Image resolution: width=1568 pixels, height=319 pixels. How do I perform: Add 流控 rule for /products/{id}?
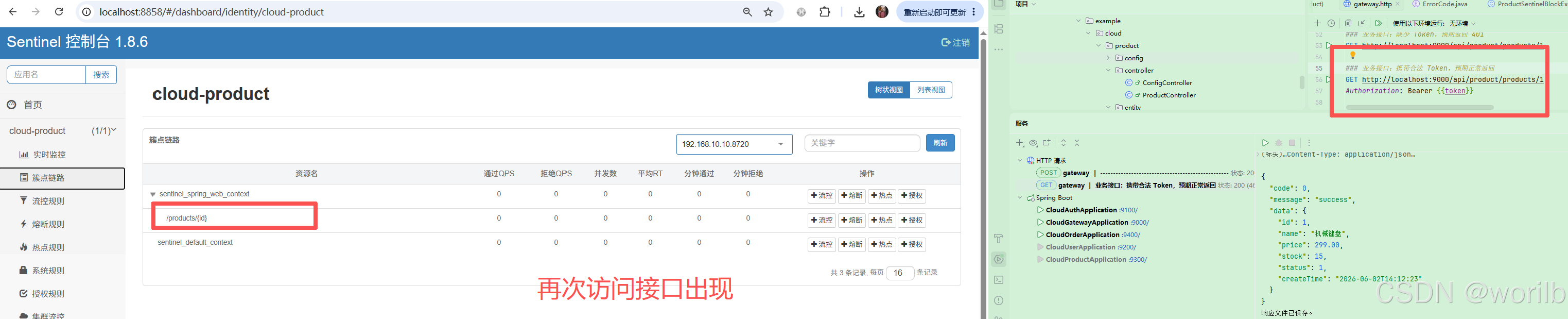point(821,220)
